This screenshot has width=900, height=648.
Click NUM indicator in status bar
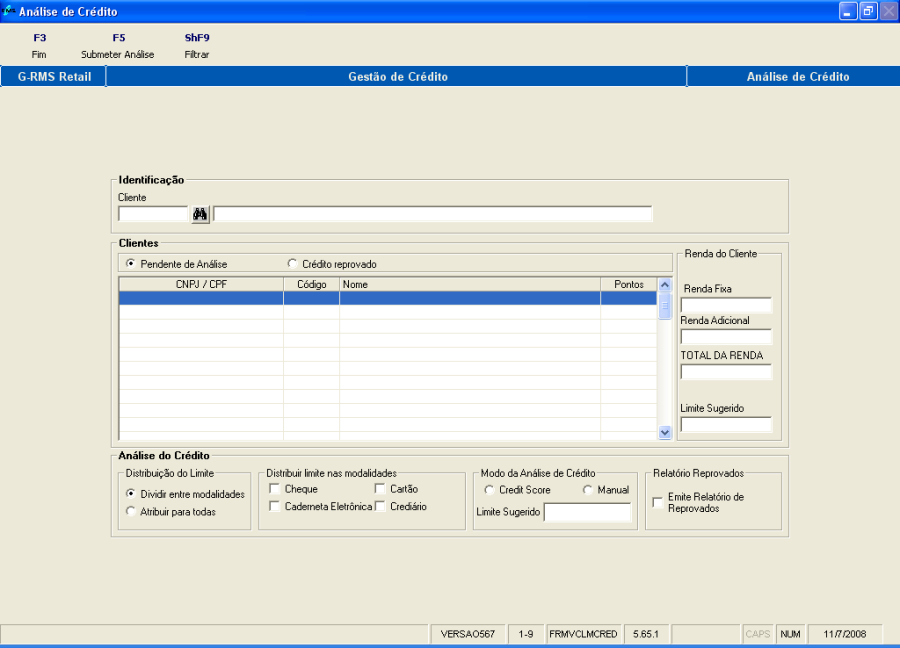pyautogui.click(x=790, y=634)
